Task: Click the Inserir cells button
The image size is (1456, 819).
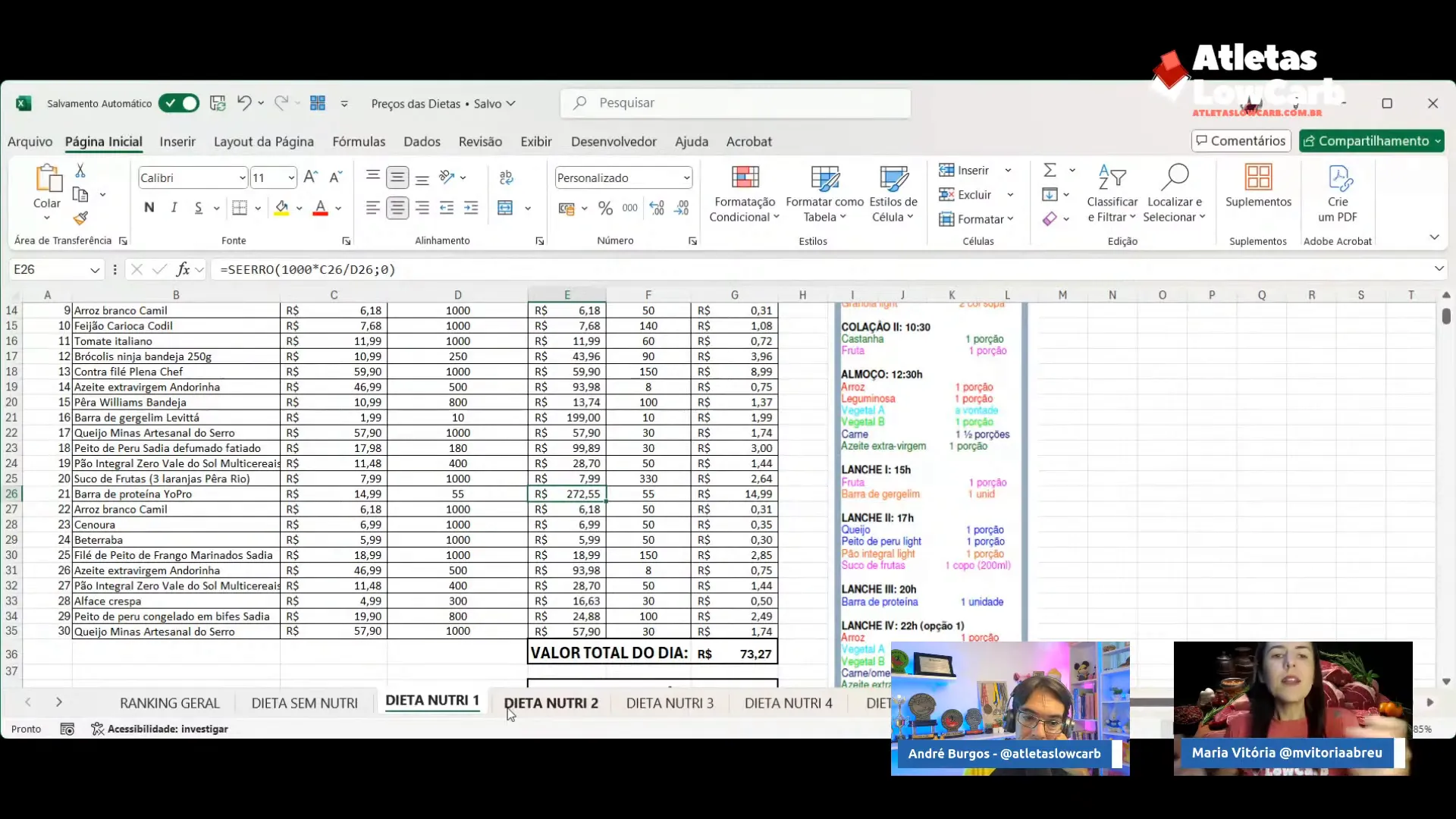Action: 965,170
